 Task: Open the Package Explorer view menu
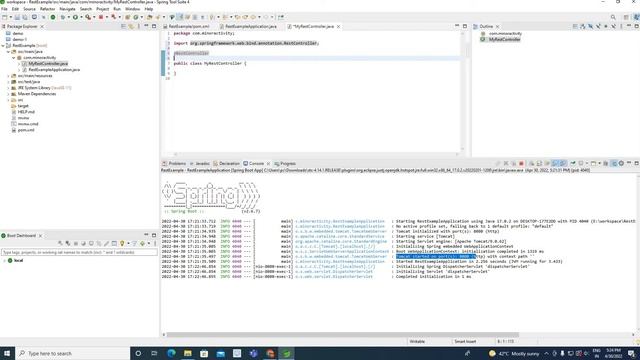pyautogui.click(x=139, y=26)
